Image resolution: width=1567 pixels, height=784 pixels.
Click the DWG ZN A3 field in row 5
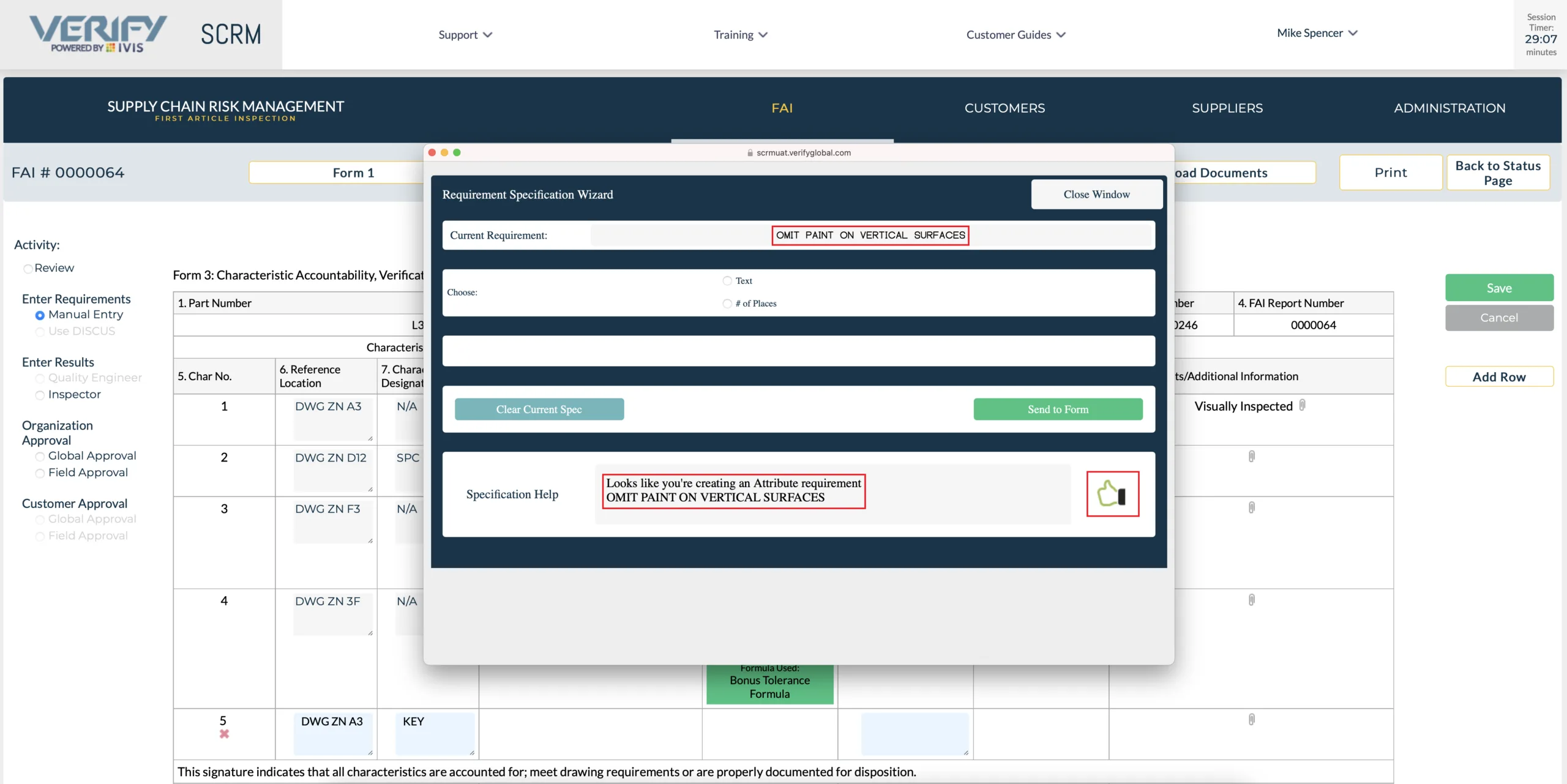point(332,734)
